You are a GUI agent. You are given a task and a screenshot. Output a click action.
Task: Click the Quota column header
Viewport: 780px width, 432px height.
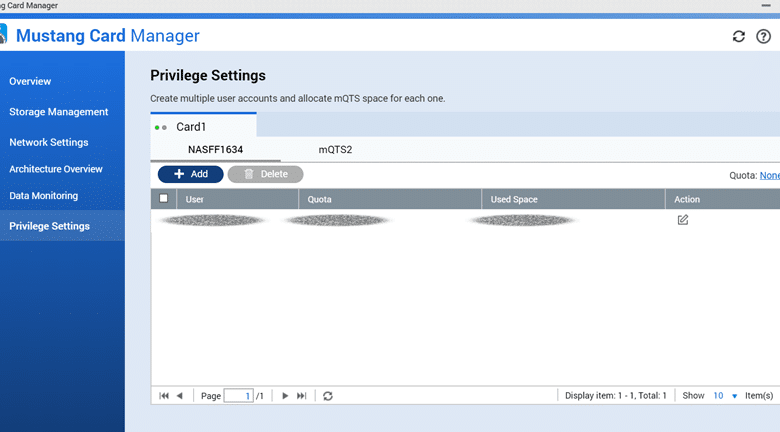coord(390,199)
